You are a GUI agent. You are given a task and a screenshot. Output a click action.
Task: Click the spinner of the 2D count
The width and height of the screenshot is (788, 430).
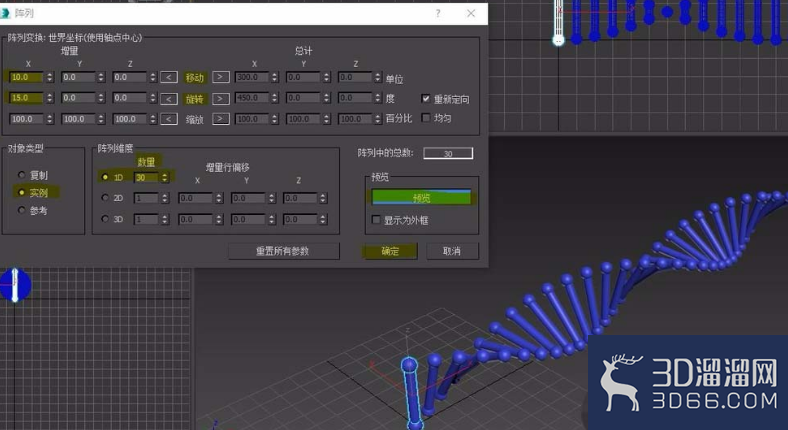[164, 198]
